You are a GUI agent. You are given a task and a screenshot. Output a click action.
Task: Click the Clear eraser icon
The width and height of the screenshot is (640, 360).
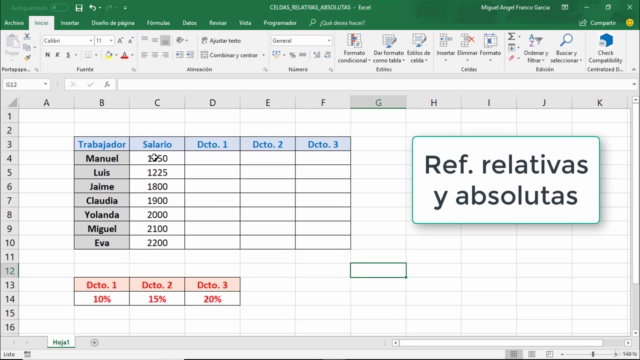click(511, 58)
